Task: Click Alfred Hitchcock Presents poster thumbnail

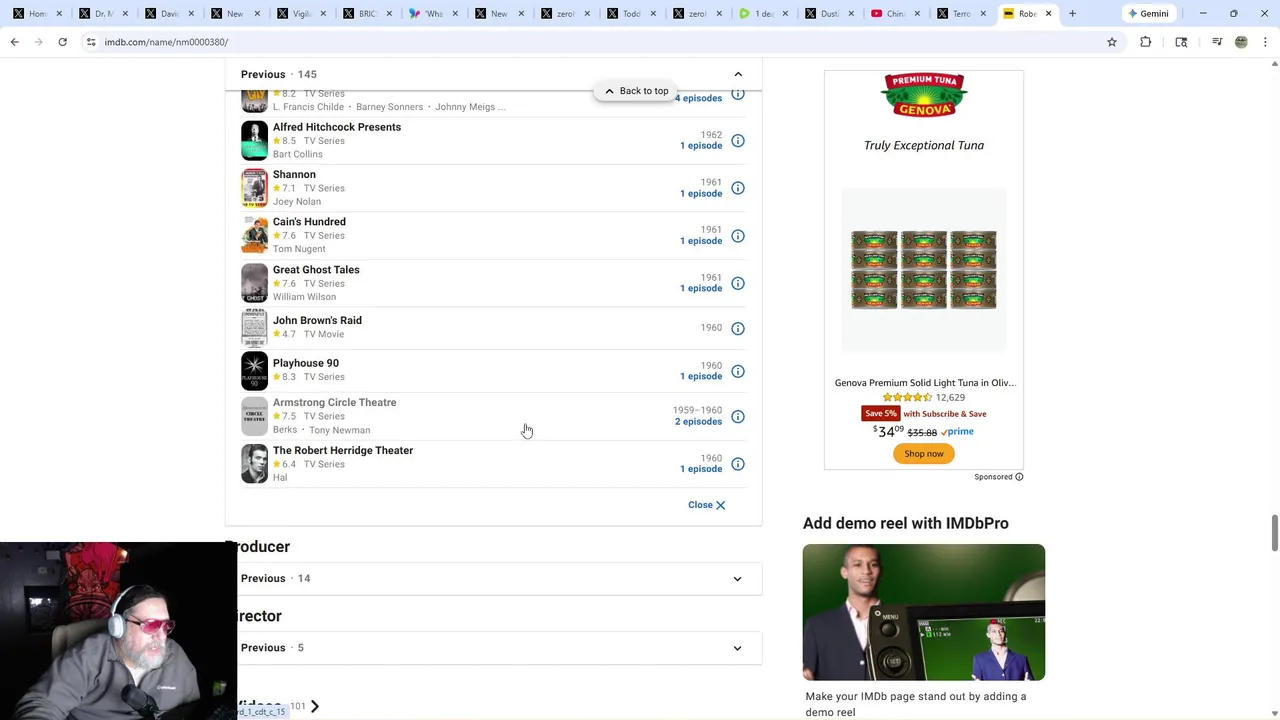Action: 254,141
